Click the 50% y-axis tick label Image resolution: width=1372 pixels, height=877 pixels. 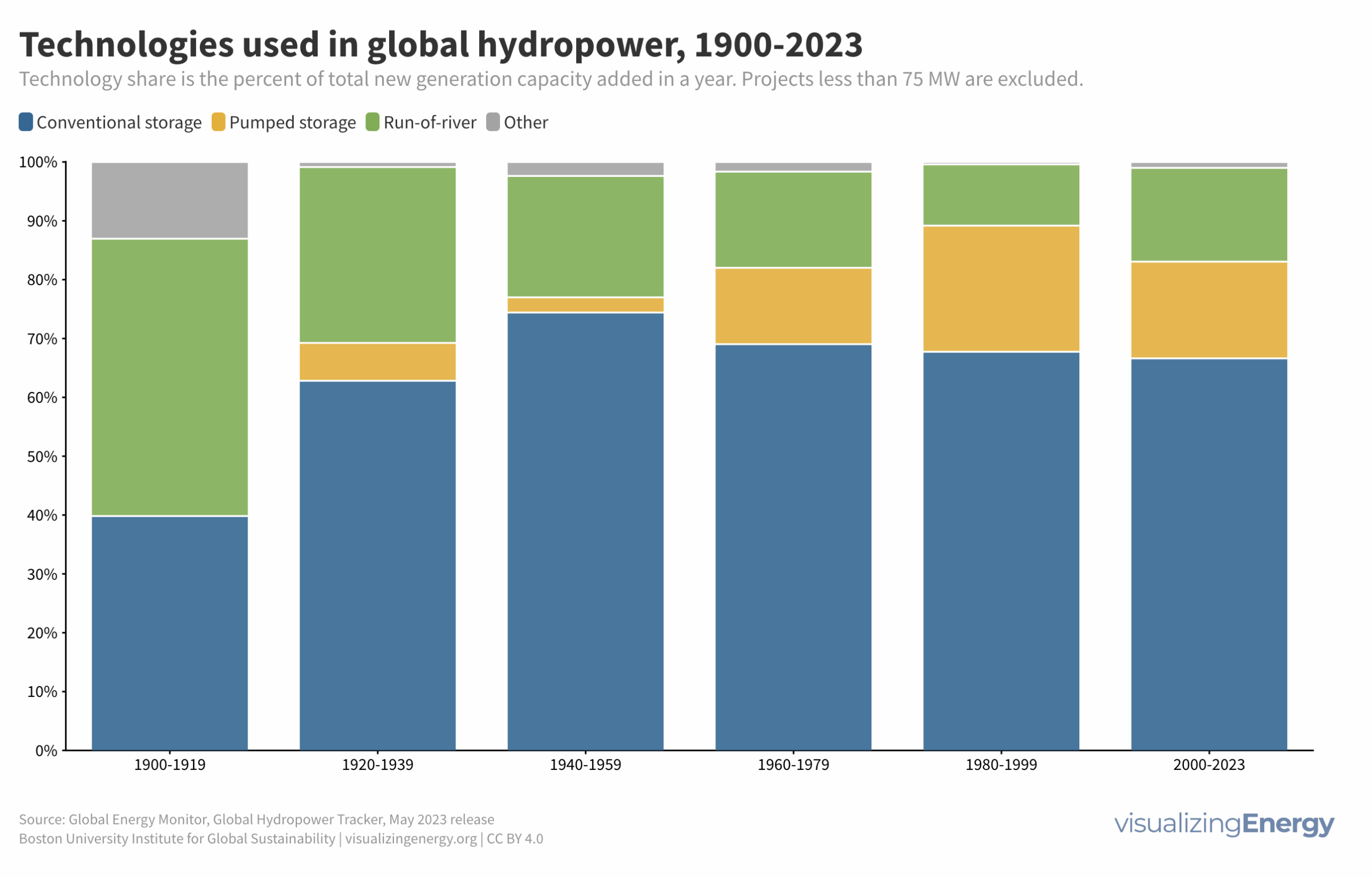pyautogui.click(x=42, y=457)
